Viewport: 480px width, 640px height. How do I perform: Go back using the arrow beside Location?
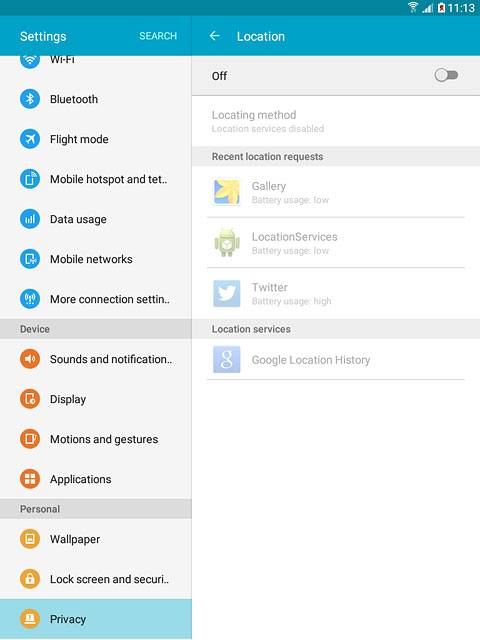tap(215, 36)
